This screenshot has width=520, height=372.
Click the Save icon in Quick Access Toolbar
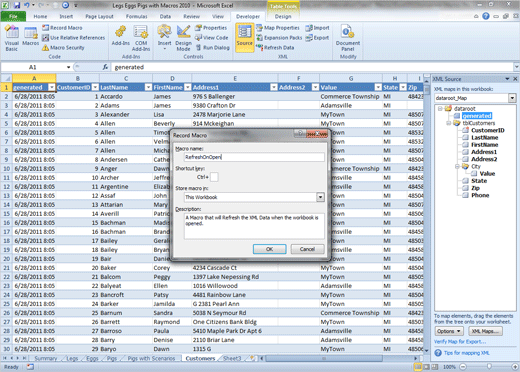(17, 5)
